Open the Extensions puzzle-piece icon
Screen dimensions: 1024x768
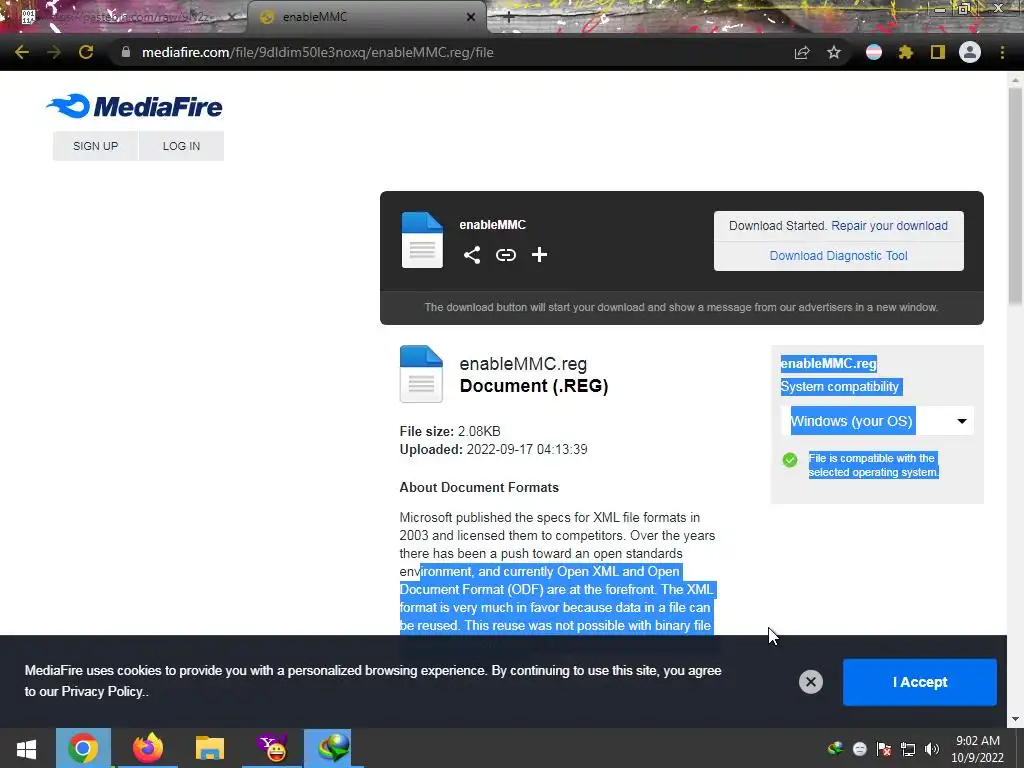tap(906, 52)
